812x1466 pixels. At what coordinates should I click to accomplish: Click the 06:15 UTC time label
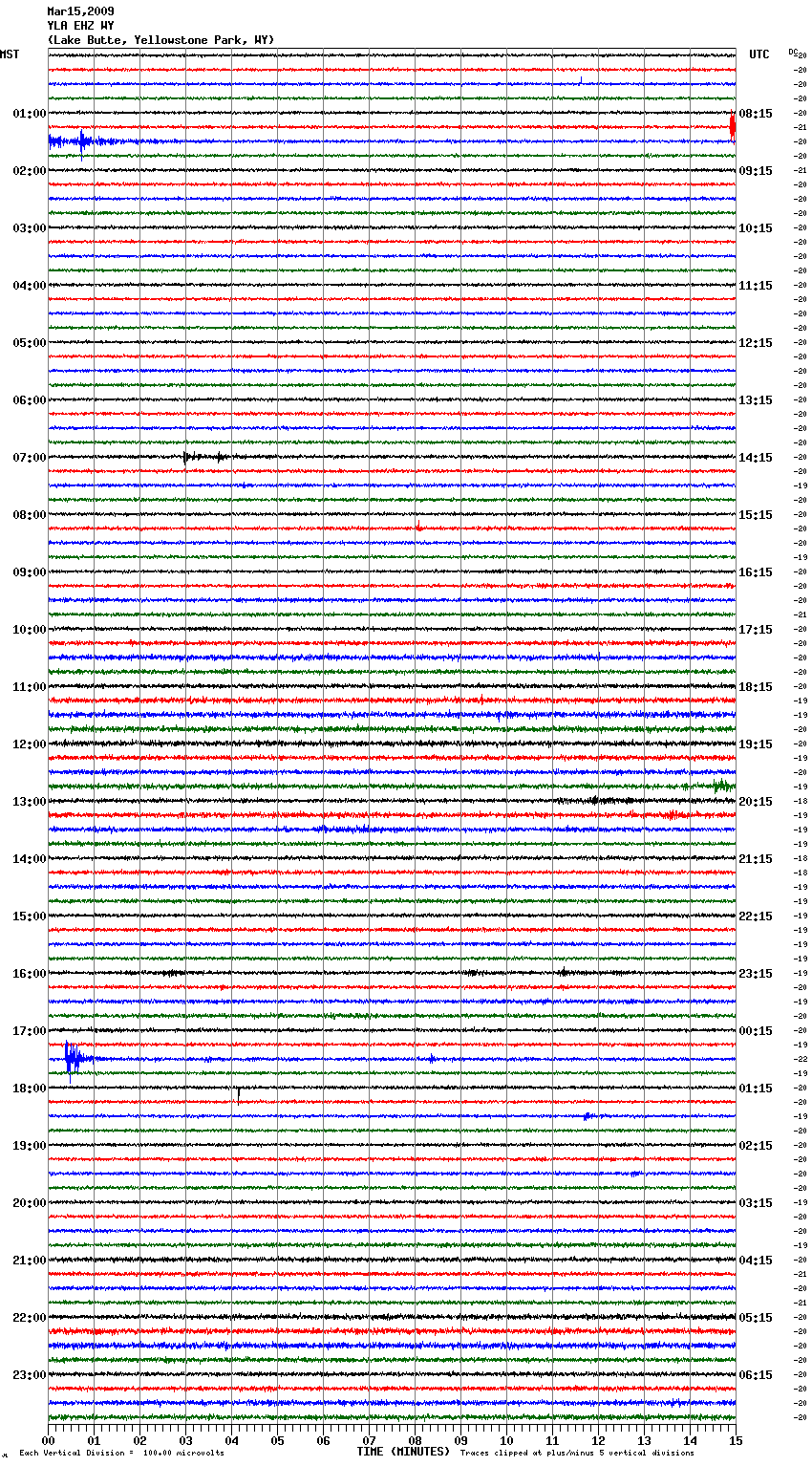pyautogui.click(x=756, y=1375)
